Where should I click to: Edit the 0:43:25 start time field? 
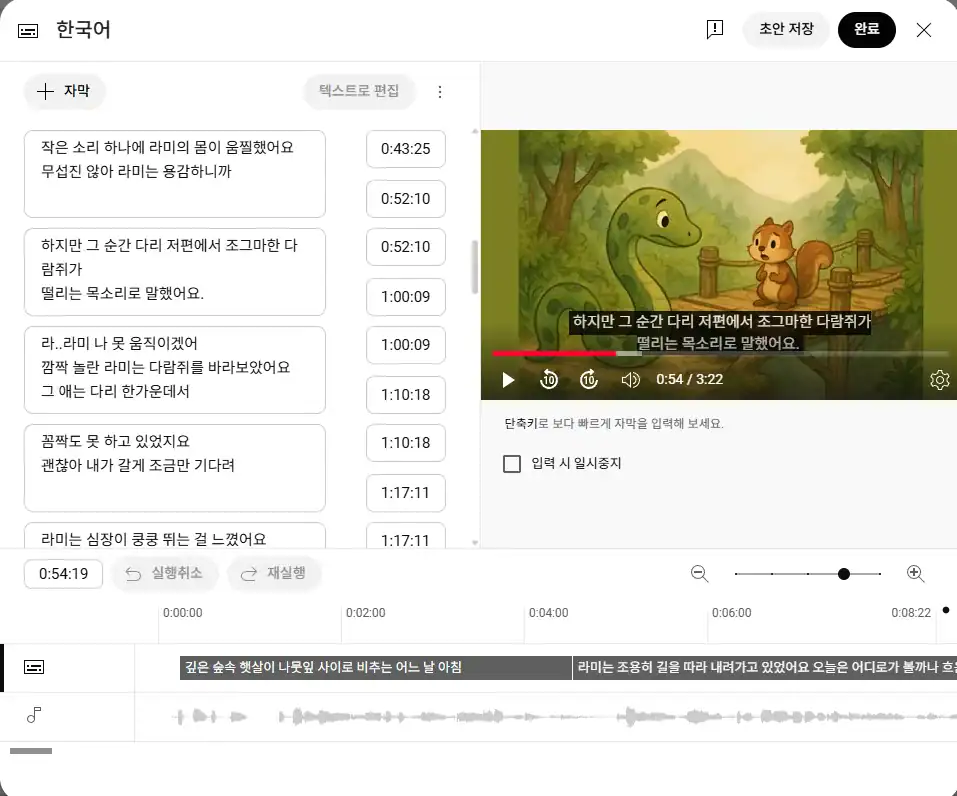click(x=405, y=149)
